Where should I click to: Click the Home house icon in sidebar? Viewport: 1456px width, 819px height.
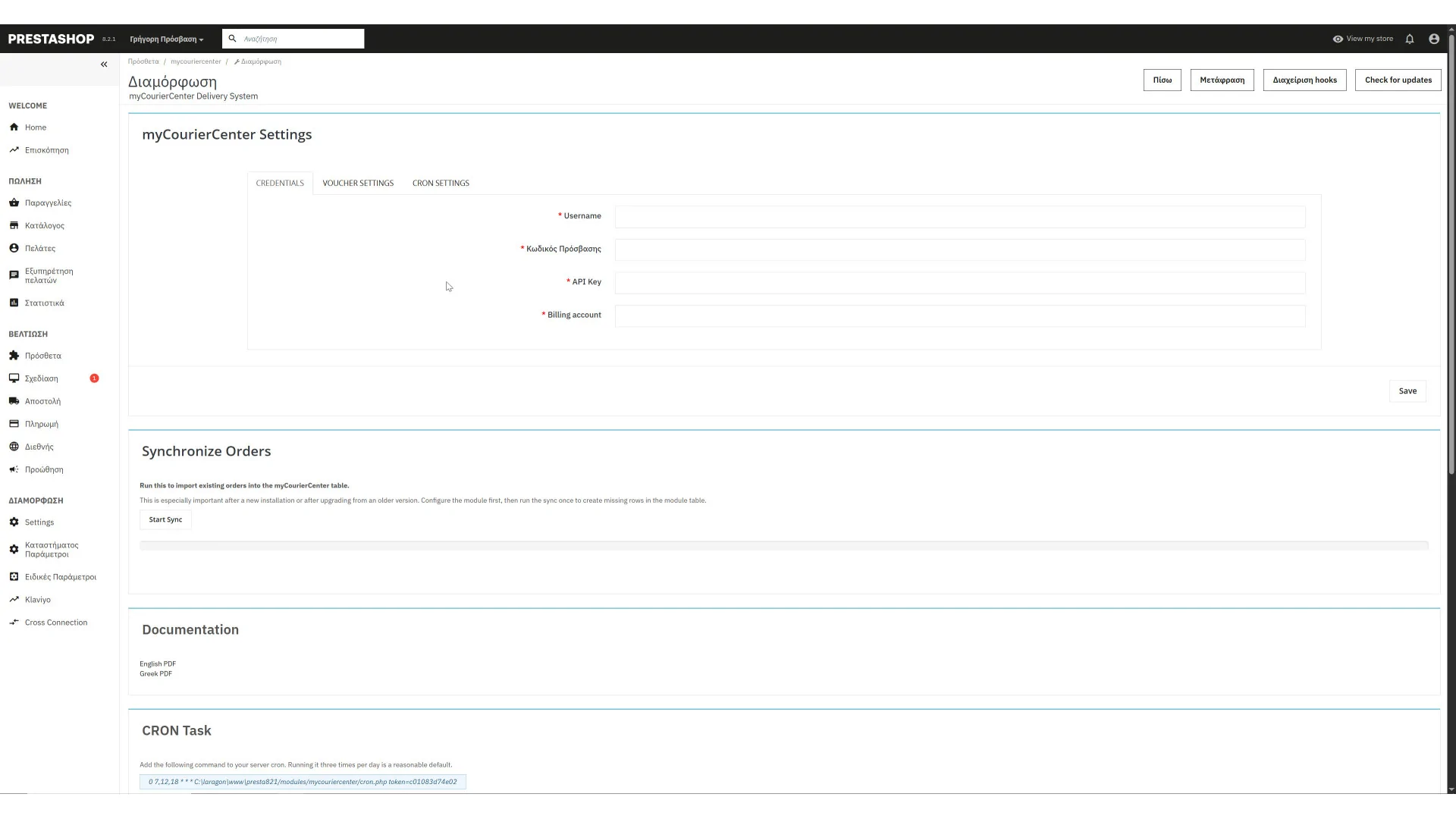coord(14,127)
